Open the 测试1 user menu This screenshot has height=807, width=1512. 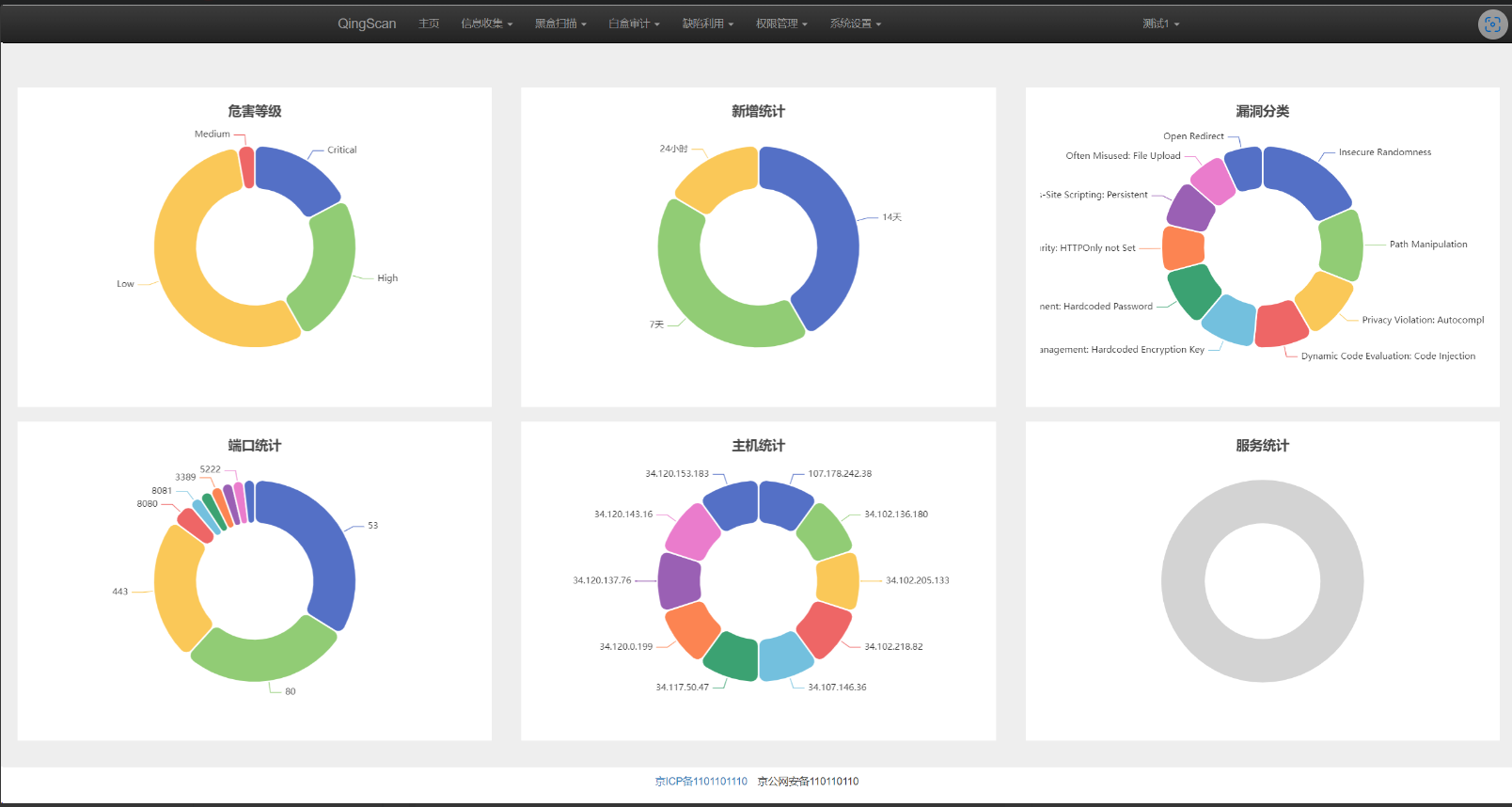click(1161, 24)
